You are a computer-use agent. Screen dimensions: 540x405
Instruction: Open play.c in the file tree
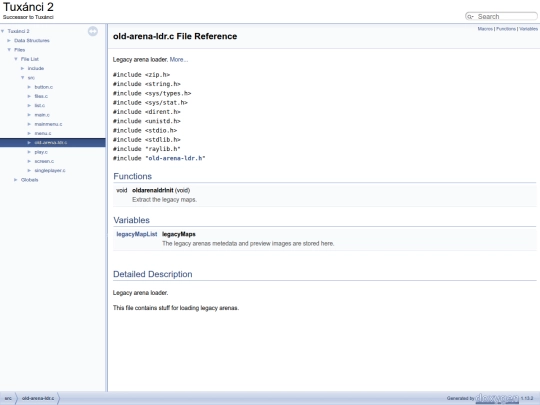coord(41,152)
